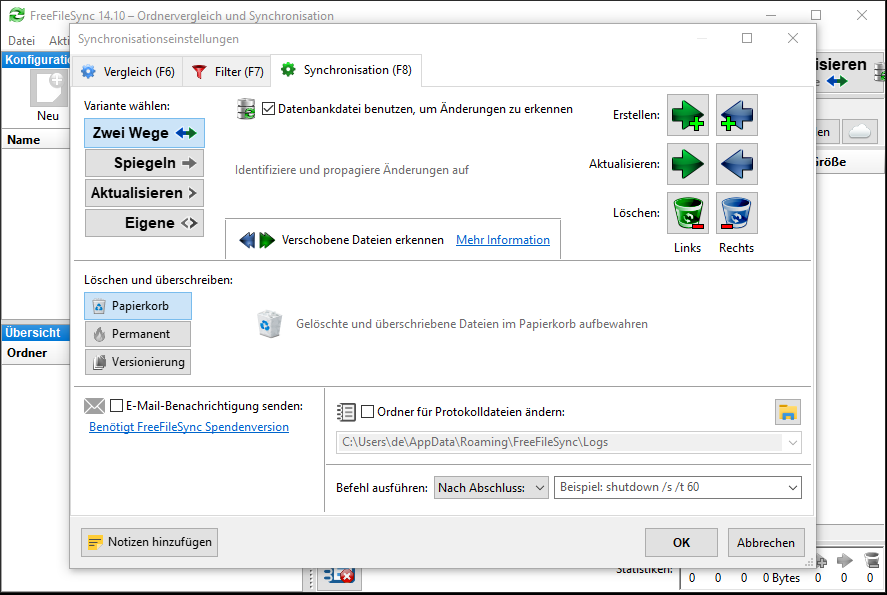Screen dimensions: 887x595
Task: Click the 'Befehl ausführen:' label
Action: (x=382, y=488)
